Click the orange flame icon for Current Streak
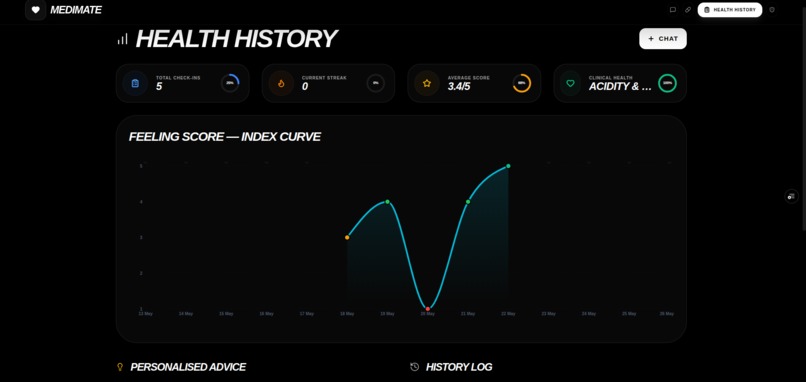This screenshot has width=806, height=382. (x=281, y=83)
